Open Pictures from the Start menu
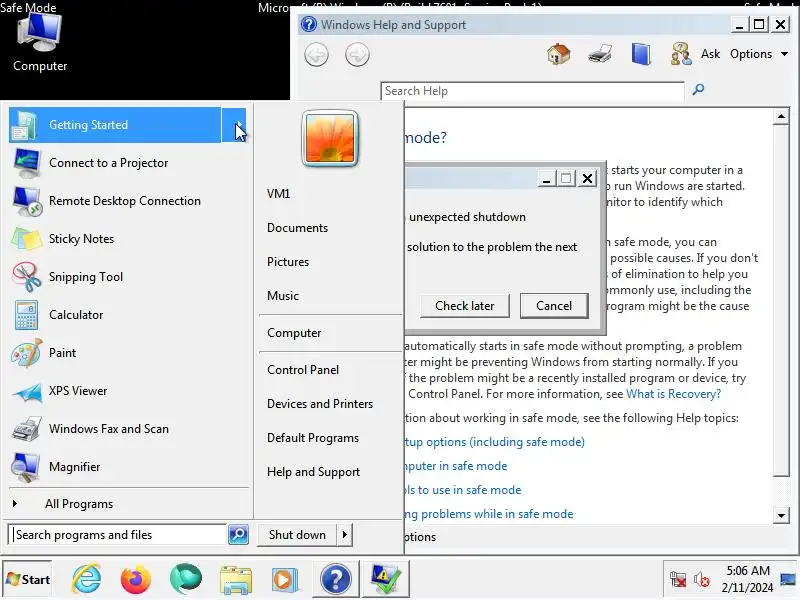This screenshot has height=600, width=800. click(x=288, y=262)
